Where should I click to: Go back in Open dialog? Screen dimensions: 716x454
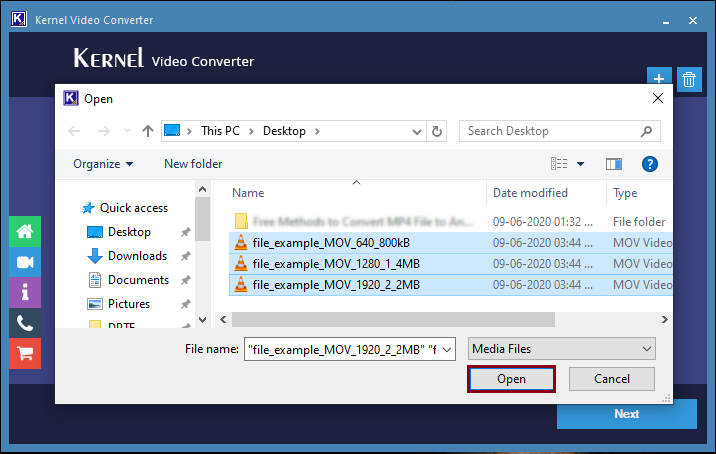74,132
